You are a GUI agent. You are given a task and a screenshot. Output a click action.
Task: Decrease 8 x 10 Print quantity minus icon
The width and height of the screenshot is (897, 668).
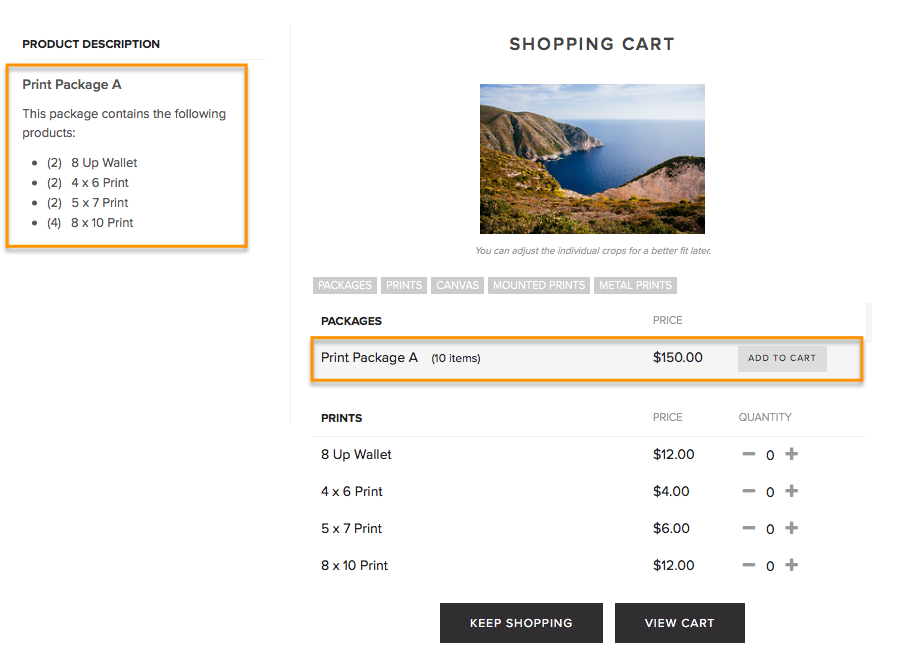click(749, 565)
